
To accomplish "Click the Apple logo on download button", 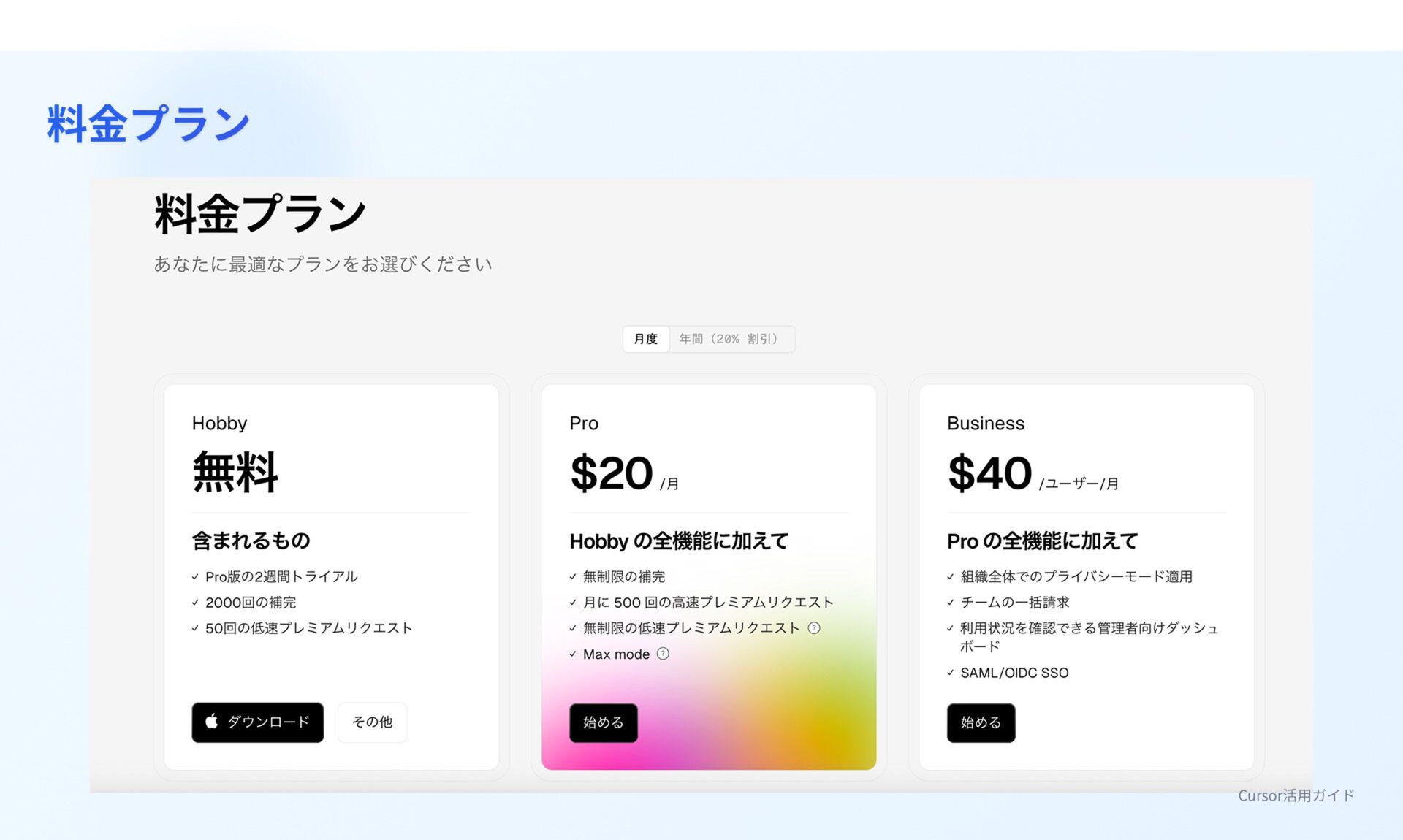I will point(212,721).
